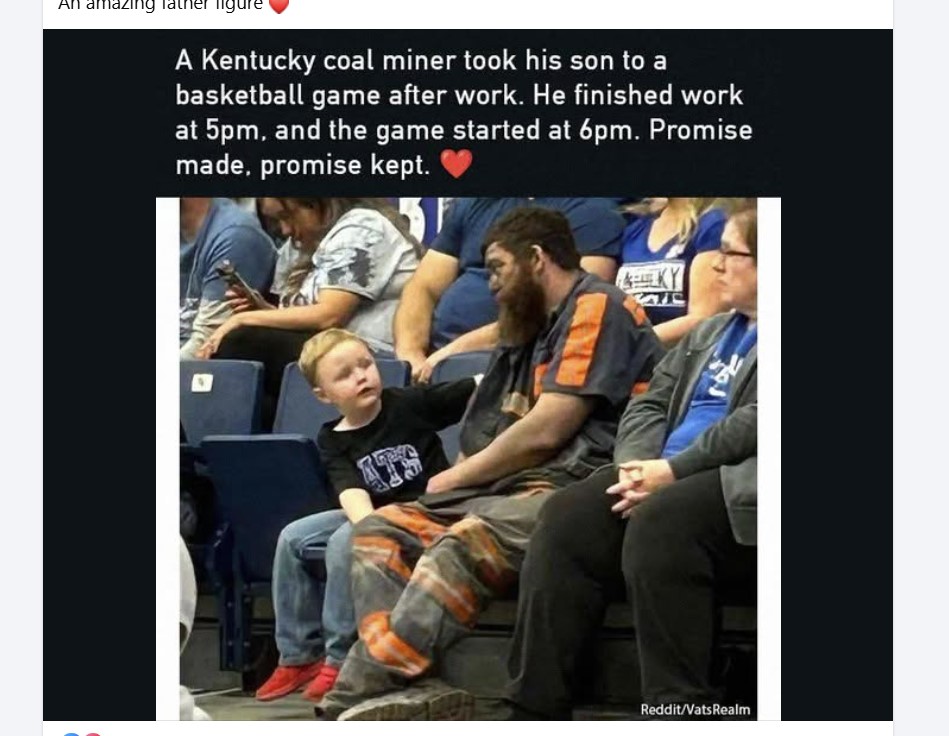949x736 pixels.
Task: Click the red Love reaction icon
Action: [x=93, y=734]
